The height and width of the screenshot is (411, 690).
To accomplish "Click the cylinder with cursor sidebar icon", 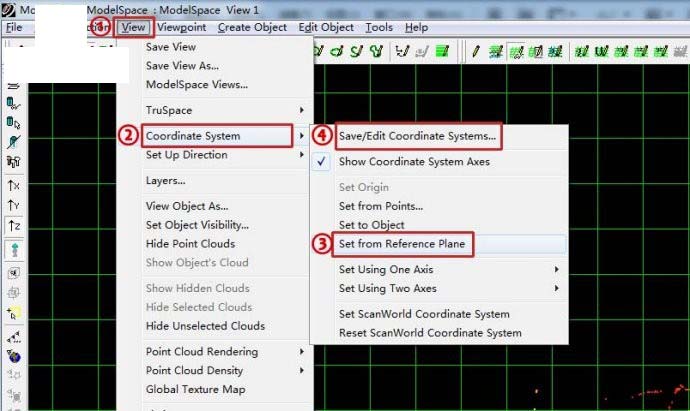I will (13, 123).
